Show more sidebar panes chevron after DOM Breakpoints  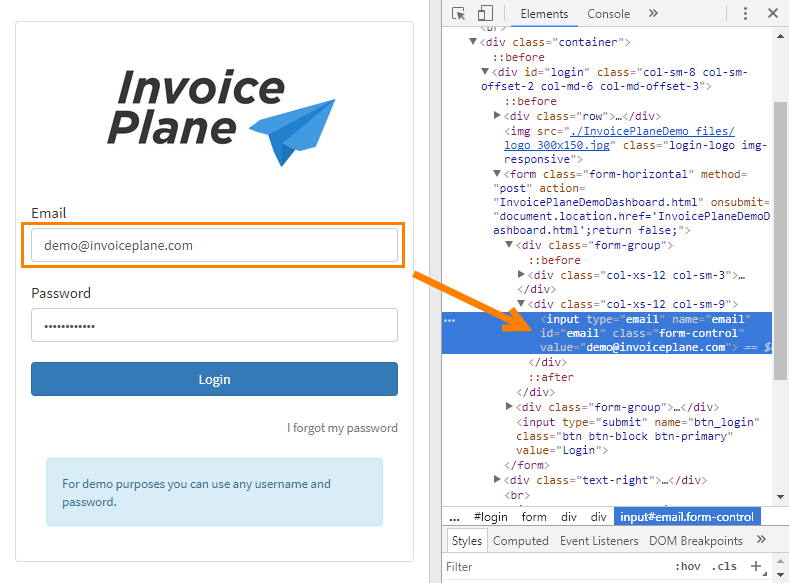point(761,540)
